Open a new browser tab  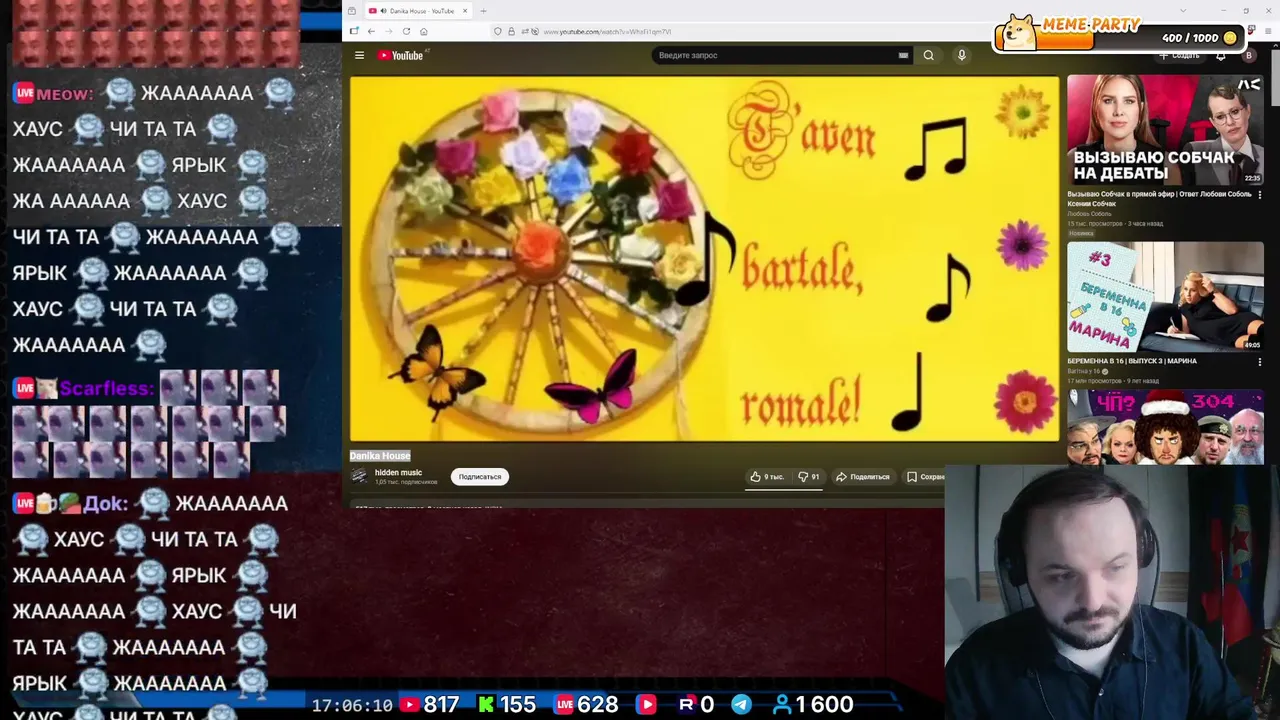pos(483,11)
